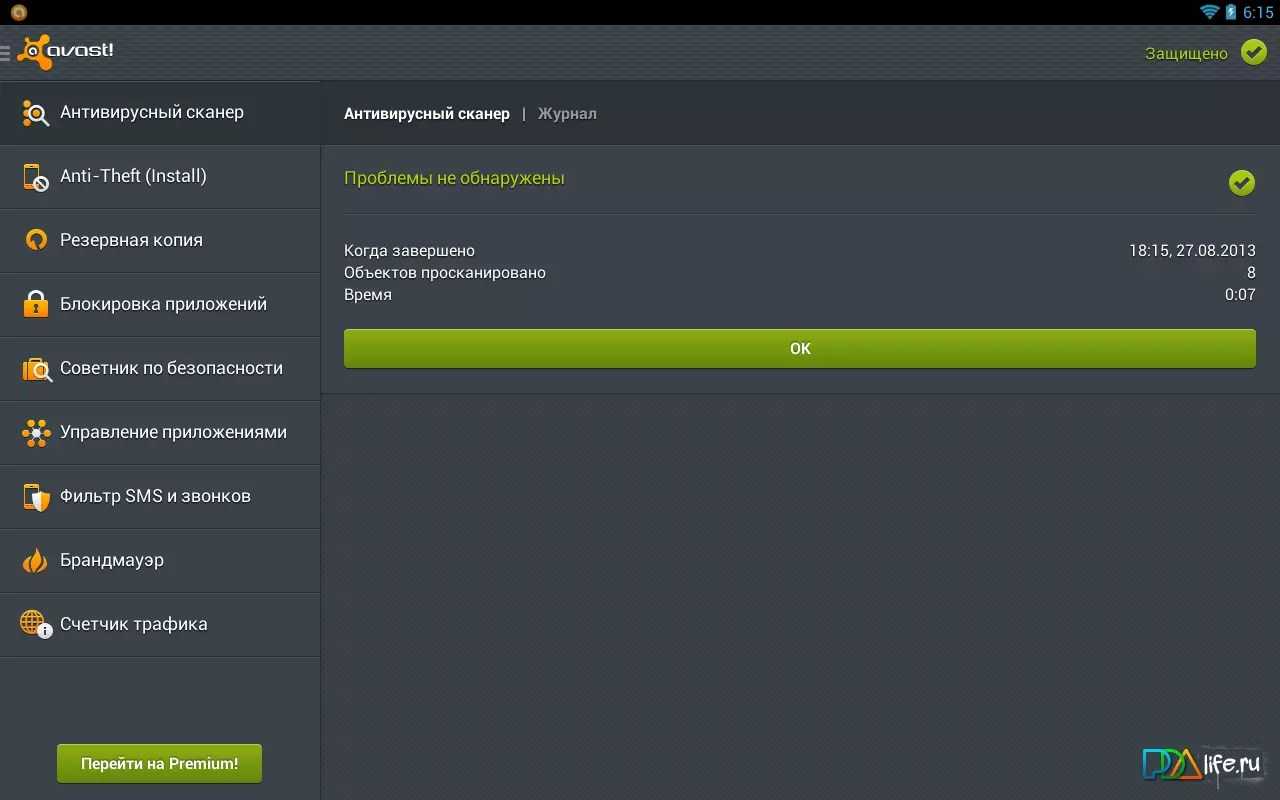This screenshot has height=800, width=1280.
Task: Tap the Wi-Fi icon in status bar
Action: (x=1210, y=12)
